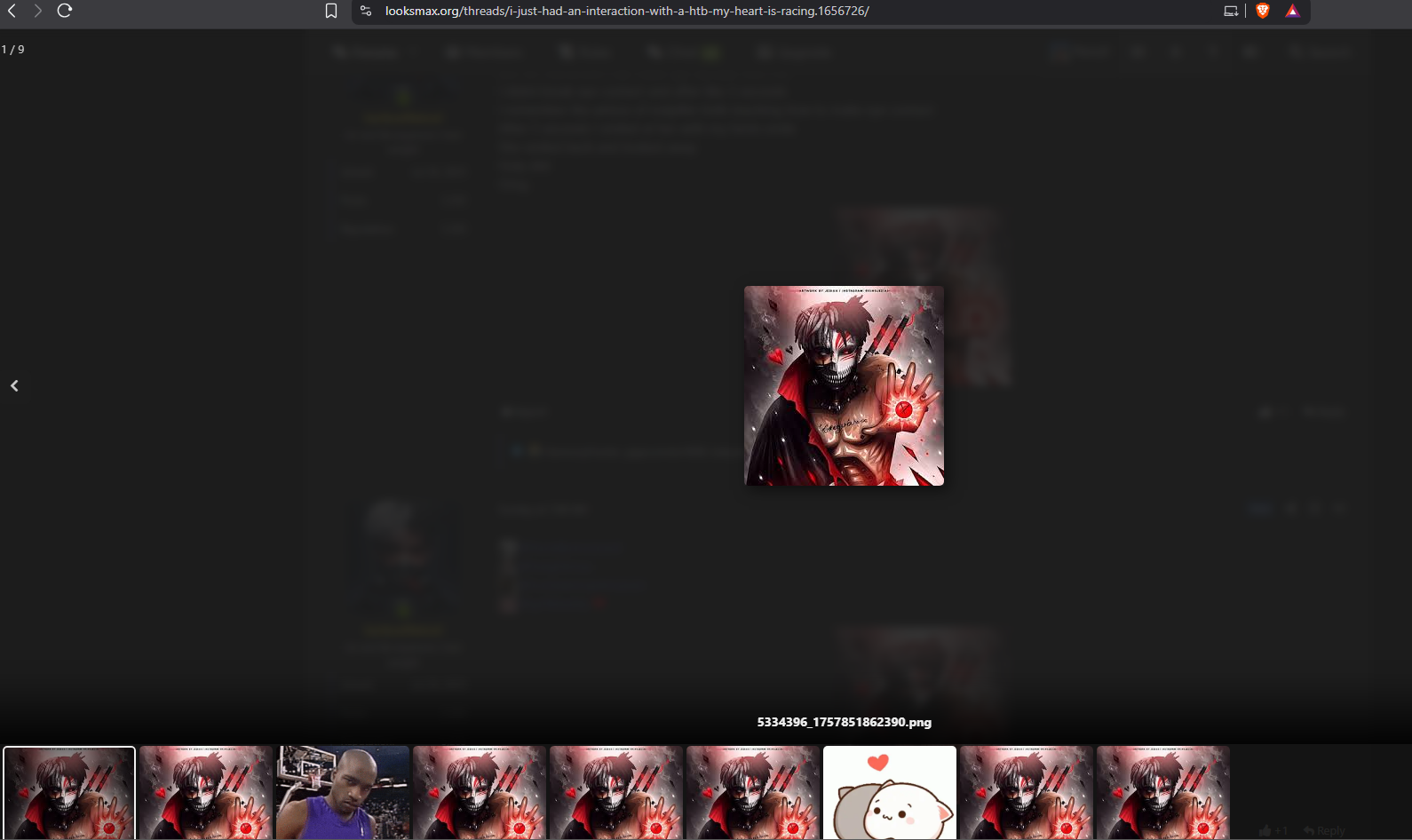Select the first thumbnail in gallery strip
1412x840 pixels.
click(69, 792)
